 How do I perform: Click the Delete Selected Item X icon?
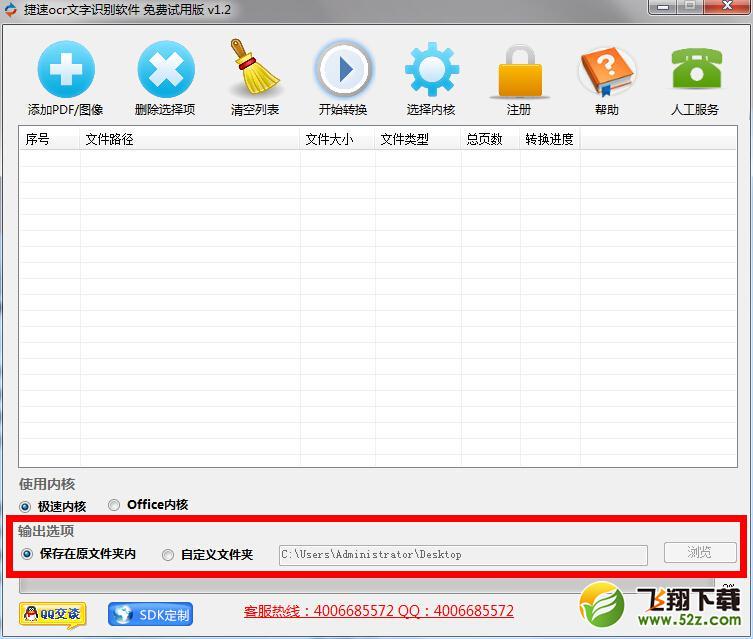166,69
